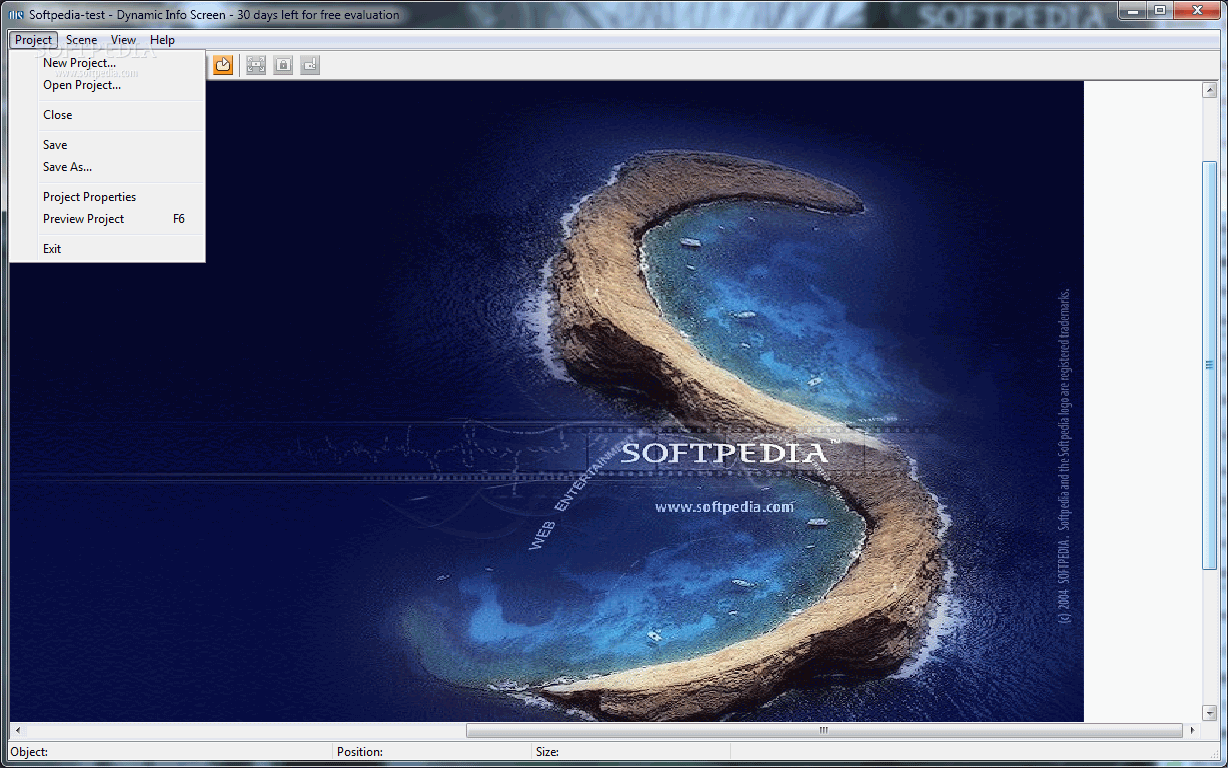This screenshot has width=1228, height=768.
Task: Click the Size: status bar field
Action: pyautogui.click(x=632, y=752)
